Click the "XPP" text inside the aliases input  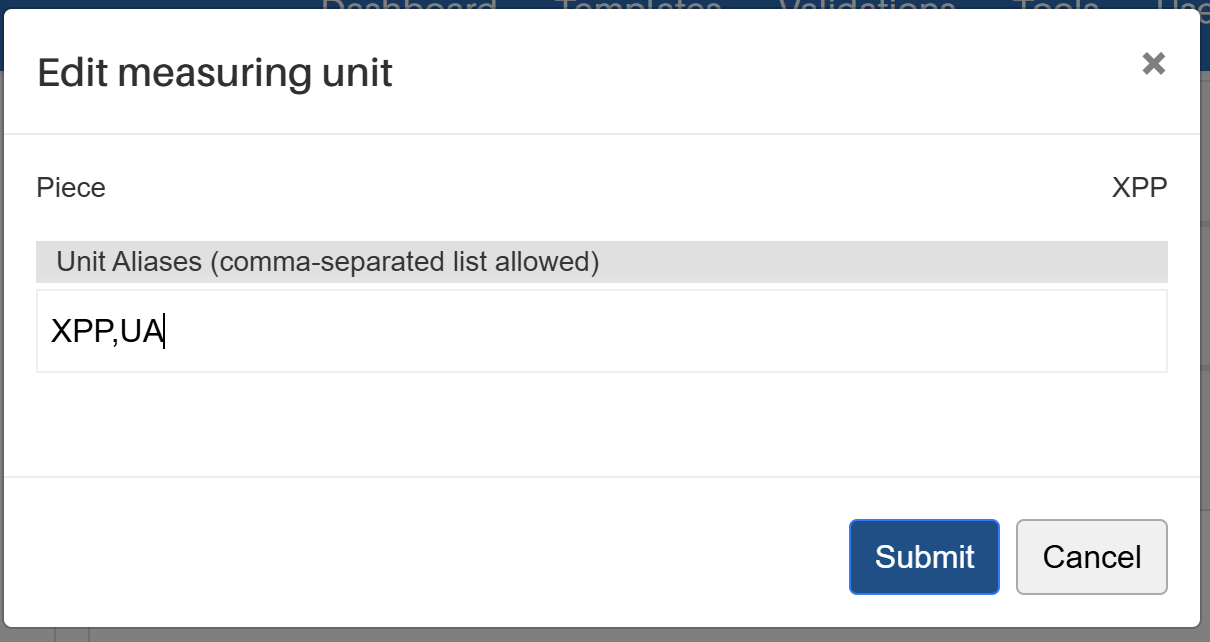point(81,331)
